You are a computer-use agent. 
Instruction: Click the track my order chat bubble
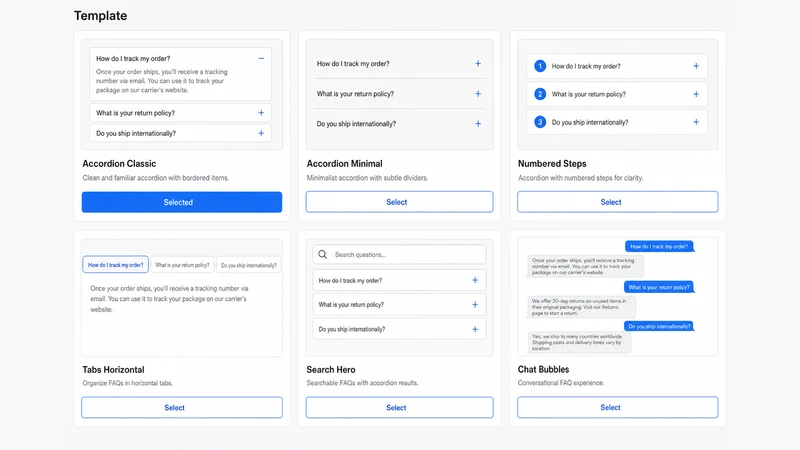[x=659, y=246]
